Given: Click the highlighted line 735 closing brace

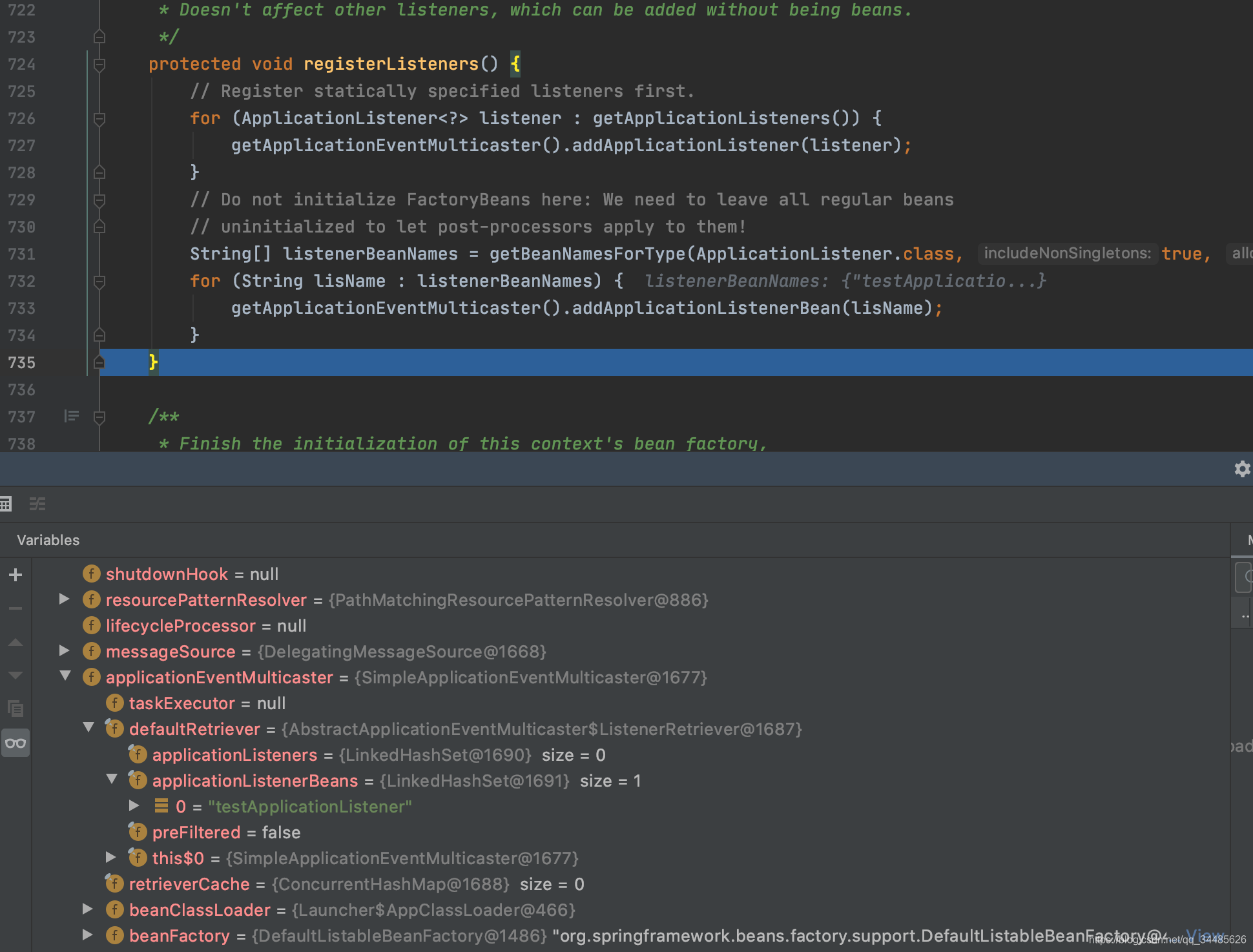Looking at the screenshot, I should (153, 362).
